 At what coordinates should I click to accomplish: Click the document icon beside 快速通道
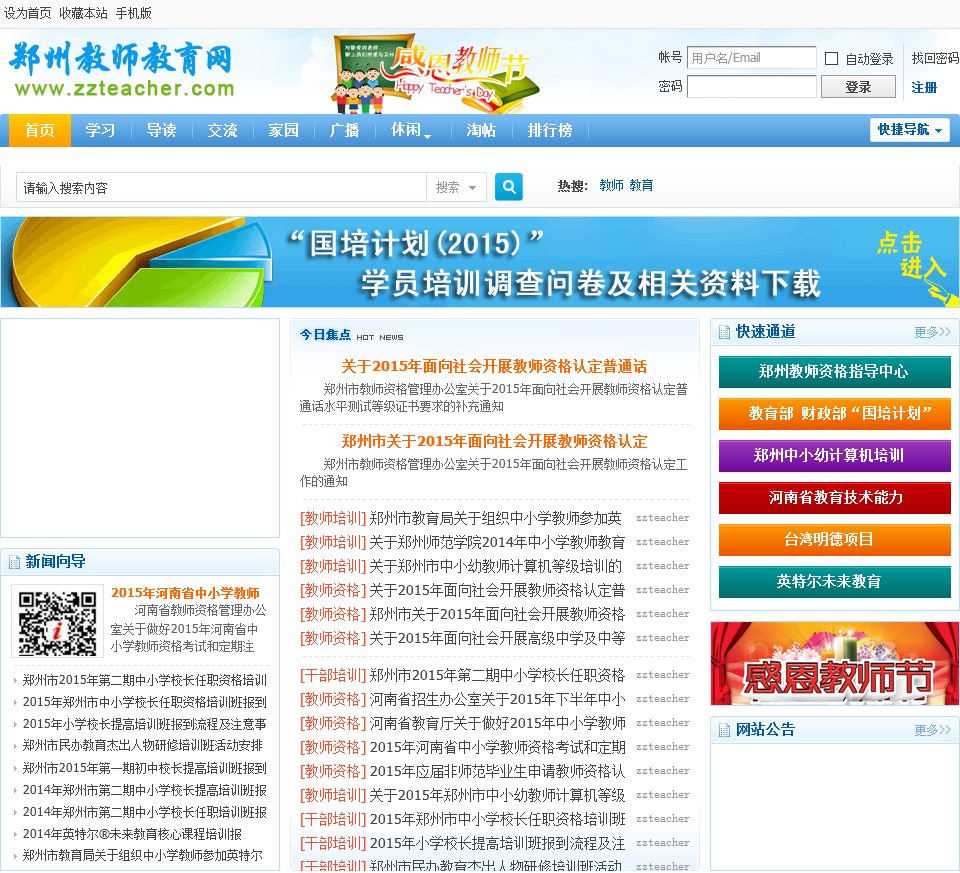click(x=724, y=332)
